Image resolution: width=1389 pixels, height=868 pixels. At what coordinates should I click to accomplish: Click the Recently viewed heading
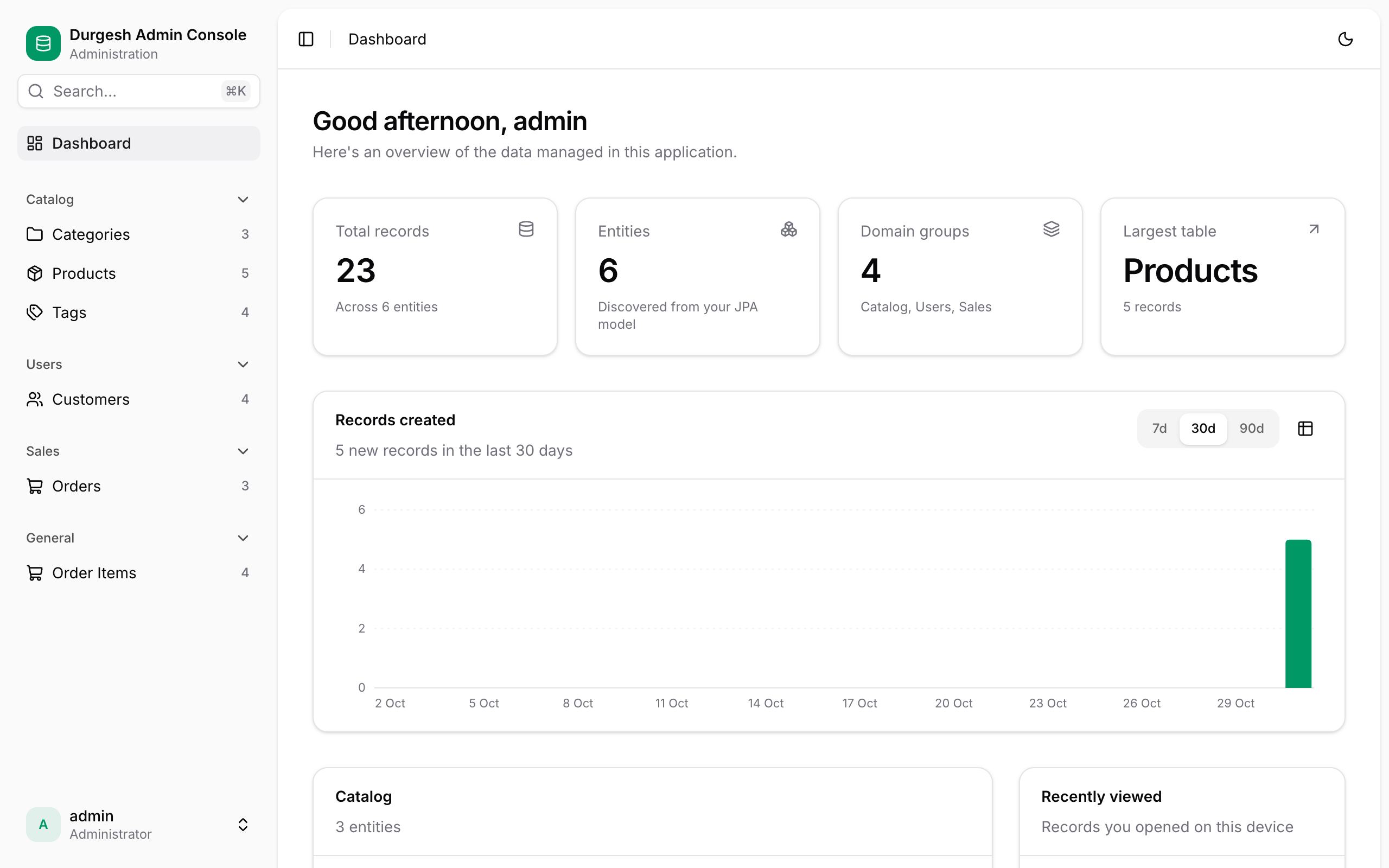(1101, 796)
